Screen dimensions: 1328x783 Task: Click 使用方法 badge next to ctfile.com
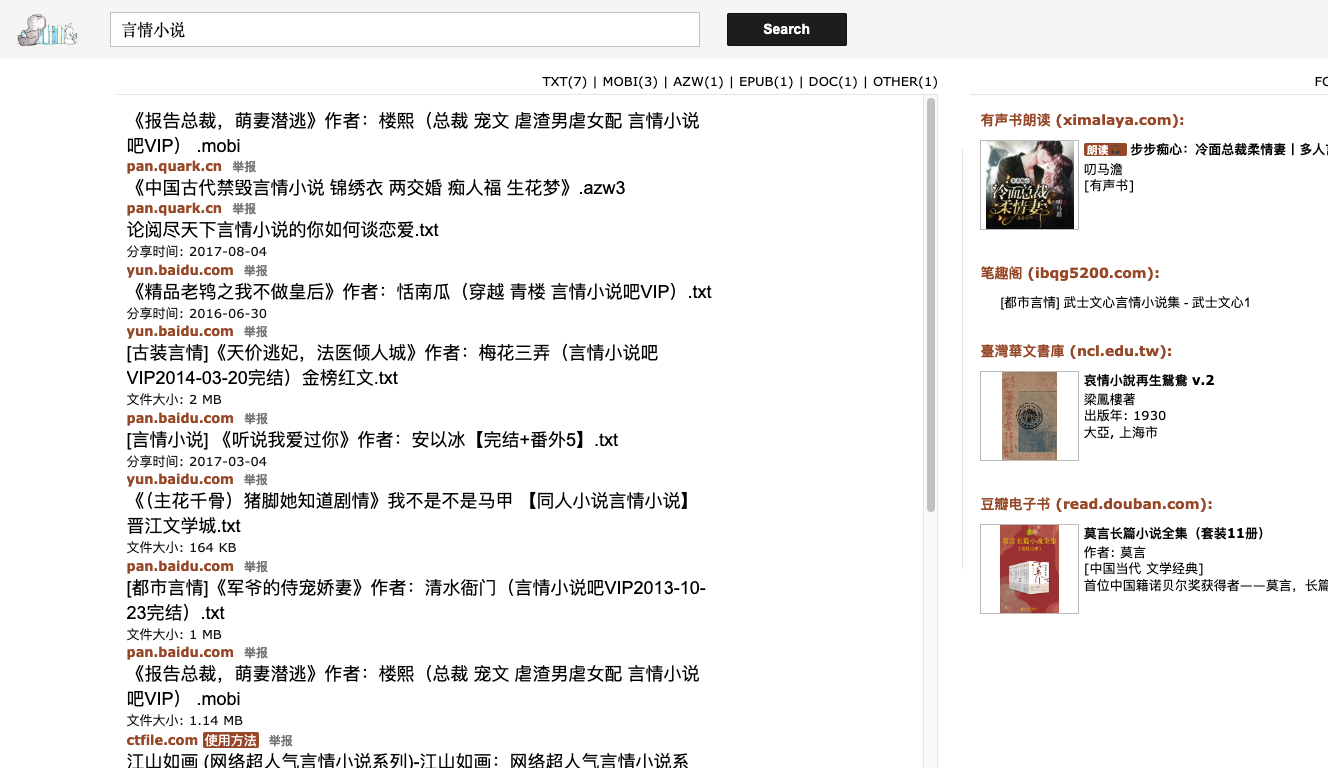pos(231,740)
